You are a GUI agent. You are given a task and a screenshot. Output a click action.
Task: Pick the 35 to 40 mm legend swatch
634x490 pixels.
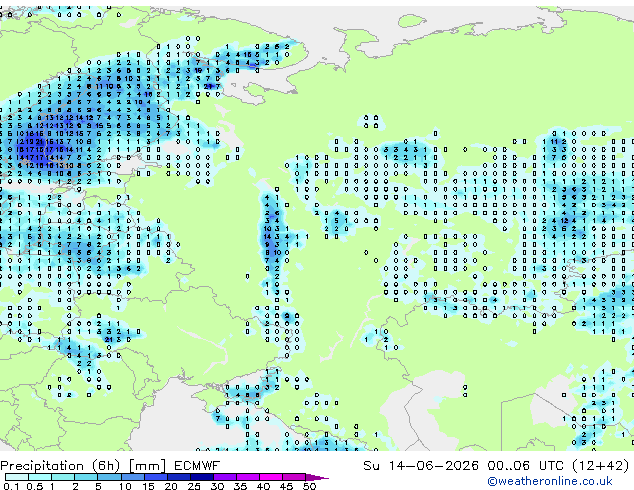248,477
